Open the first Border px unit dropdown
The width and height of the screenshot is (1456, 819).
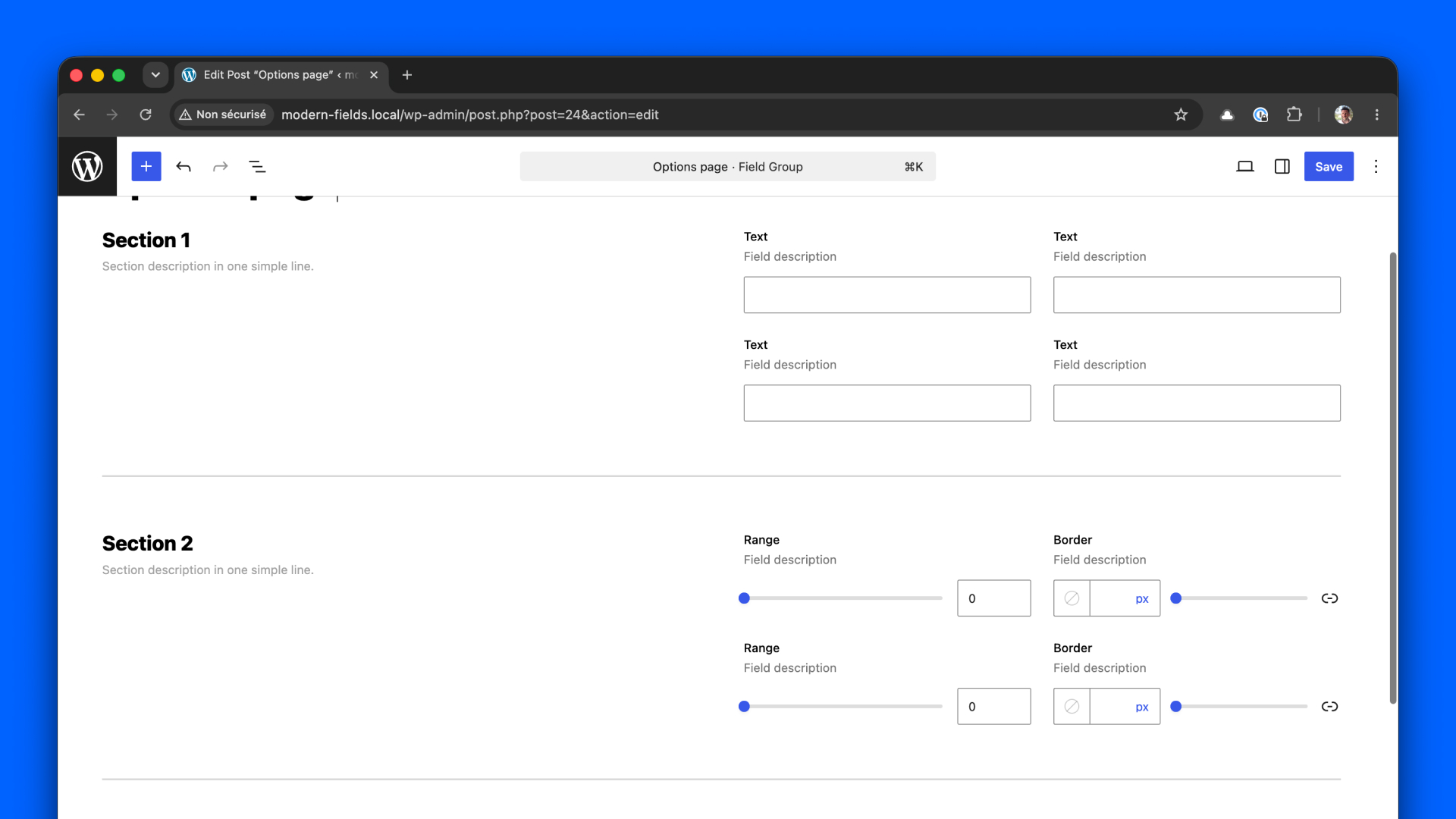pos(1142,599)
